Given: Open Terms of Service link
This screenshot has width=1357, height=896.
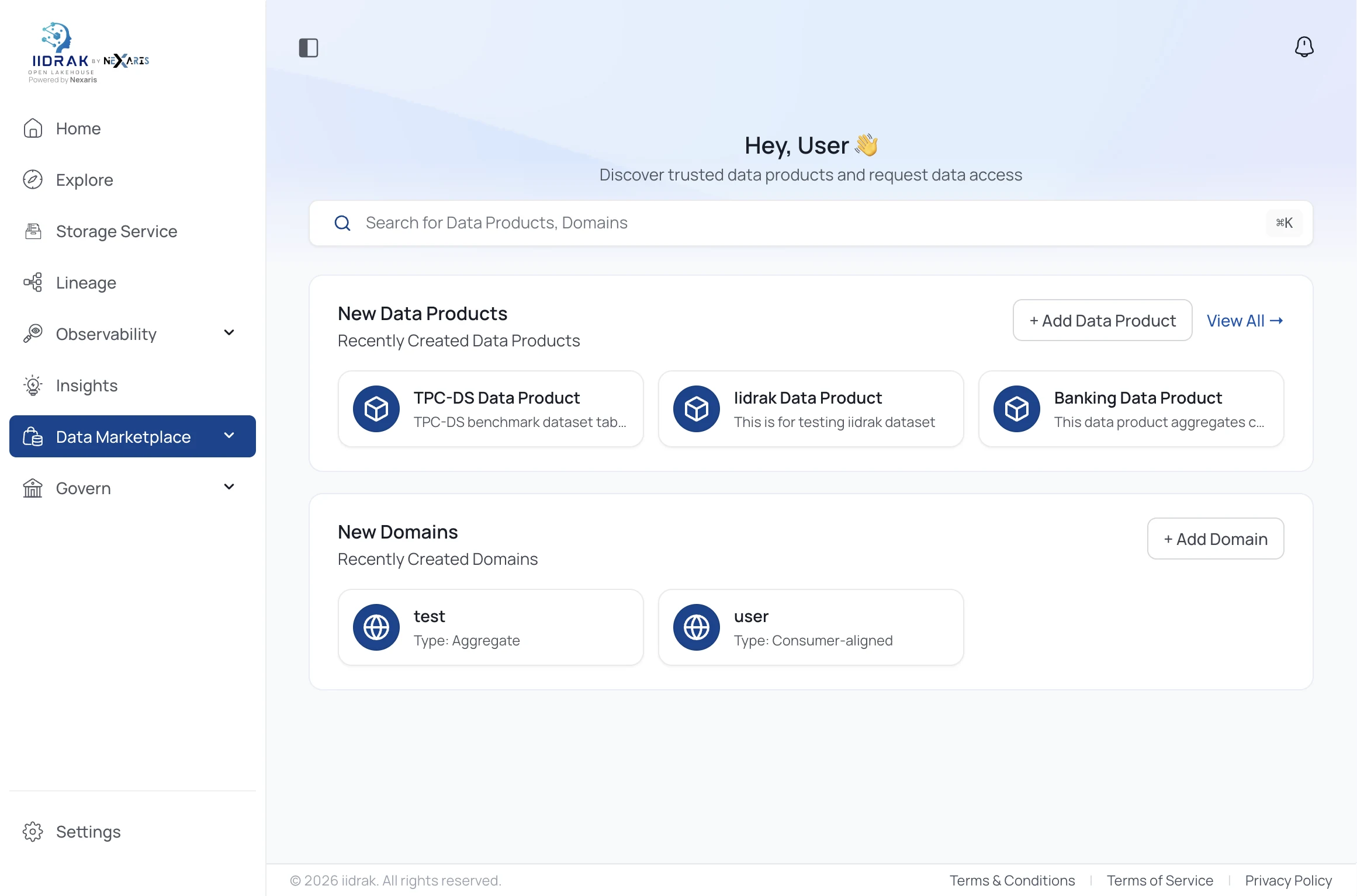Looking at the screenshot, I should pyautogui.click(x=1160, y=880).
